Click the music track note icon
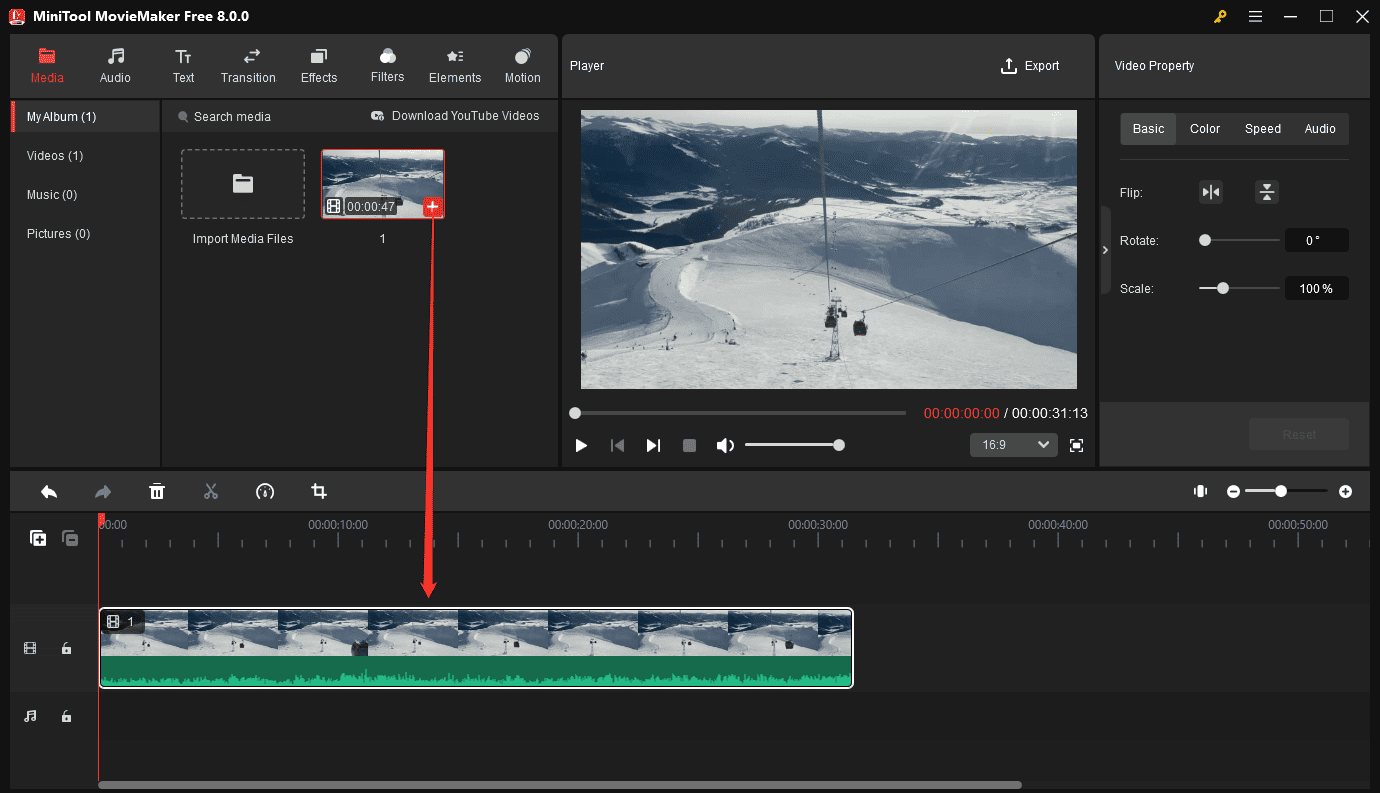The height and width of the screenshot is (793, 1380). pyautogui.click(x=30, y=716)
